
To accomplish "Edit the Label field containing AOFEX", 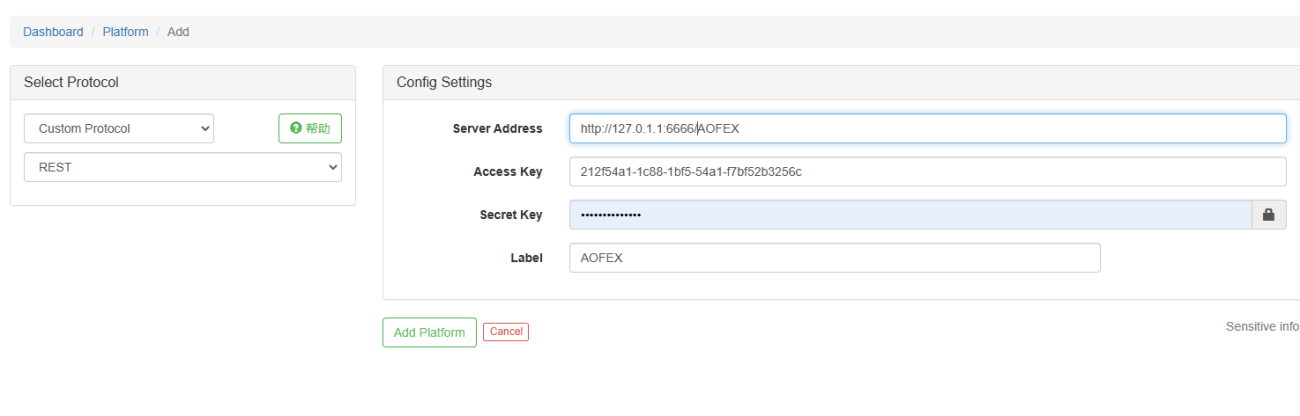I will (x=834, y=258).
